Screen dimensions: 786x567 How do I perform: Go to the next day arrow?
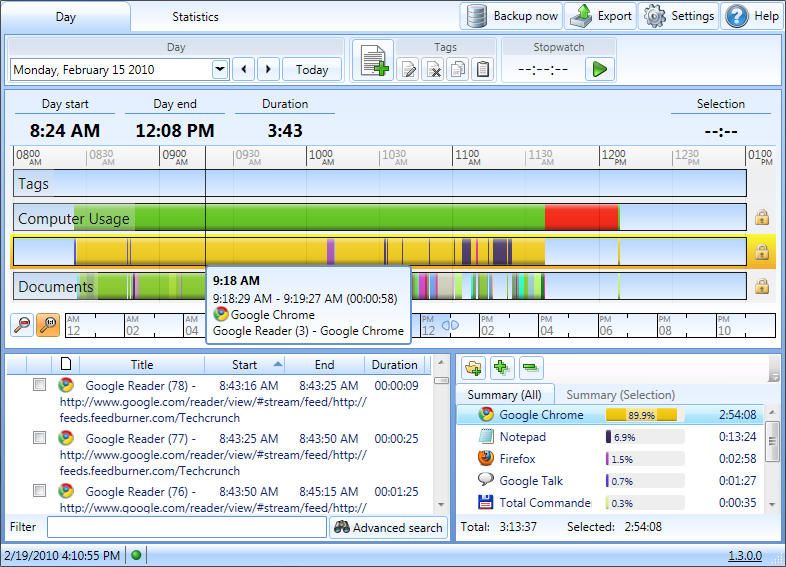click(x=268, y=69)
